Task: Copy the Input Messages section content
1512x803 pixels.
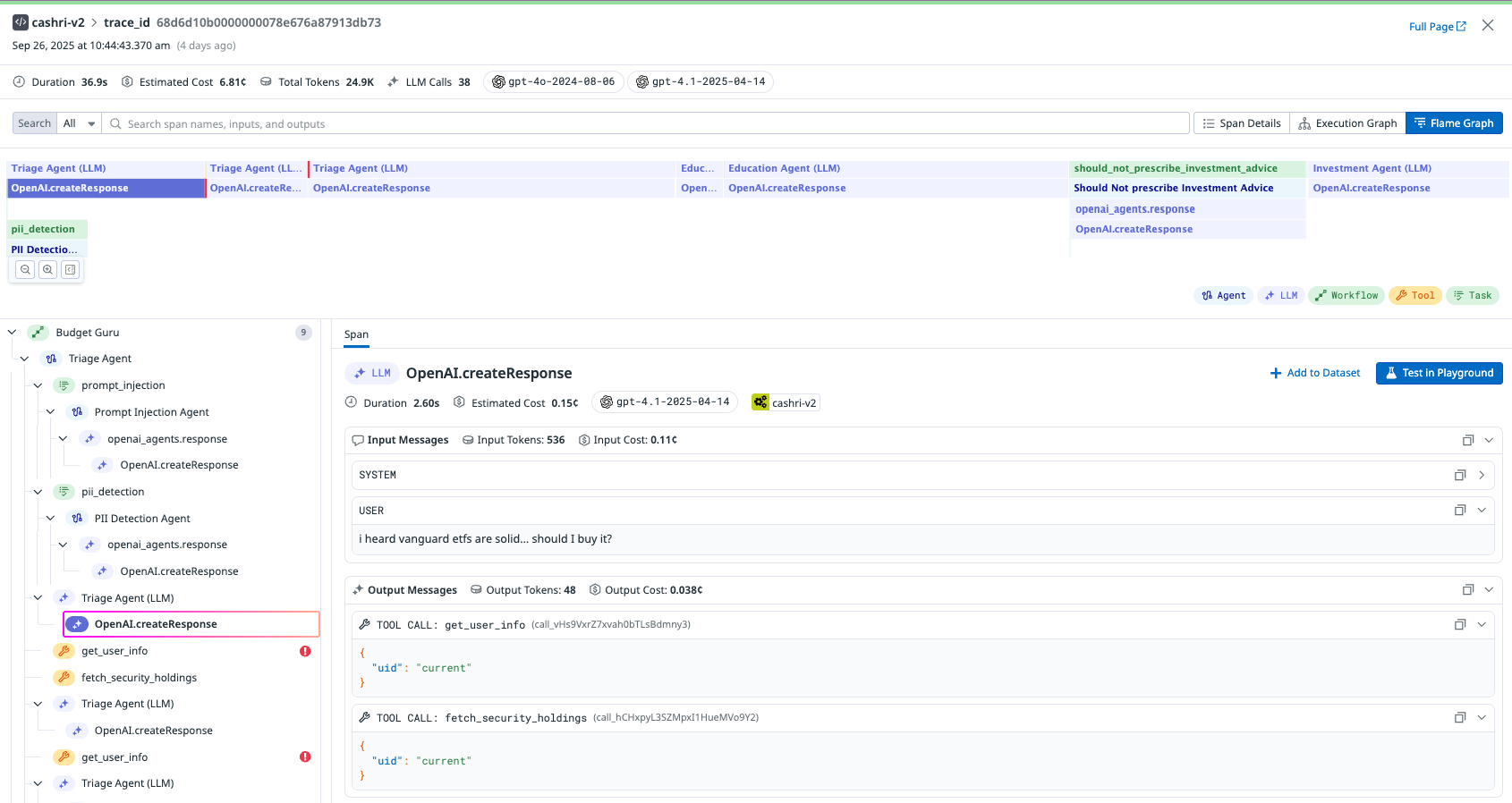Action: point(1467,440)
